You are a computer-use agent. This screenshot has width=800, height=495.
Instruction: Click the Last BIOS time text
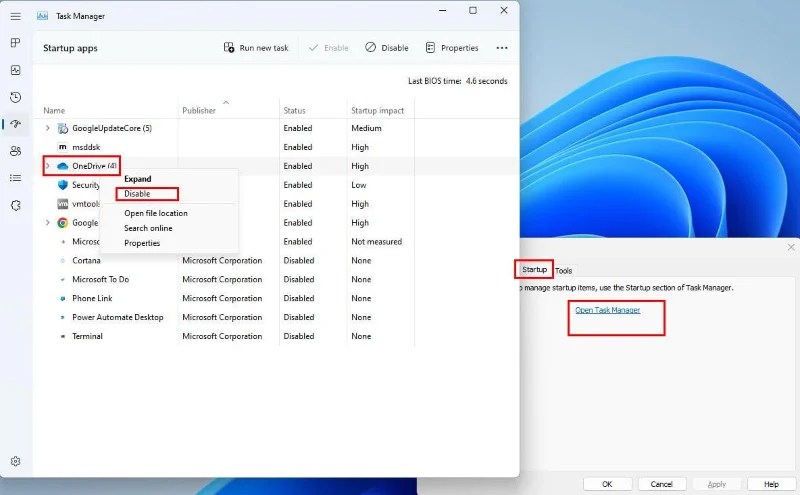[x=458, y=81]
